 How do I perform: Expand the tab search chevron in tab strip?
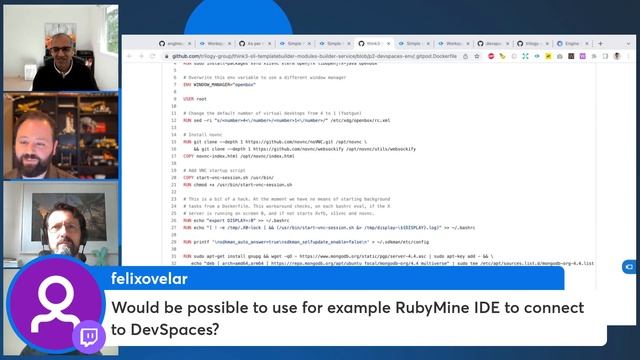[628, 43]
